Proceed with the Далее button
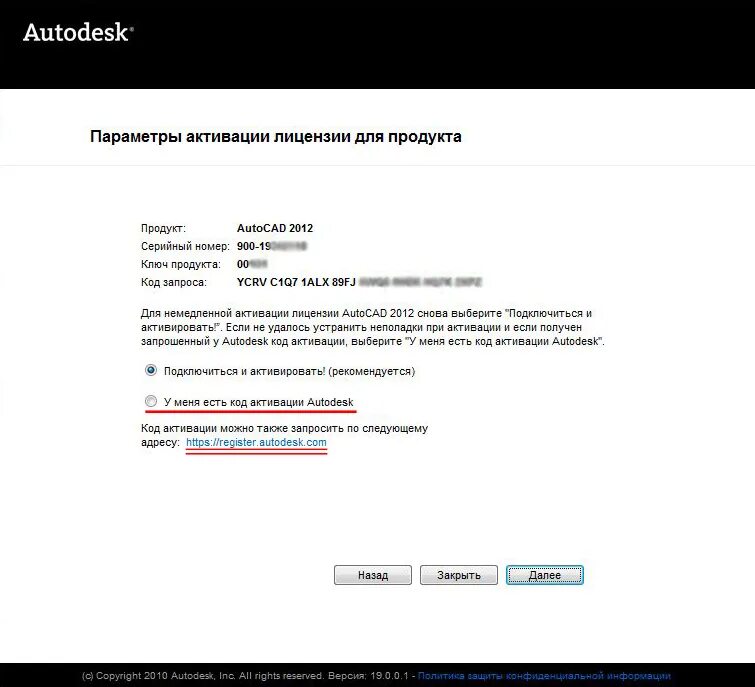755x687 pixels. (x=545, y=575)
